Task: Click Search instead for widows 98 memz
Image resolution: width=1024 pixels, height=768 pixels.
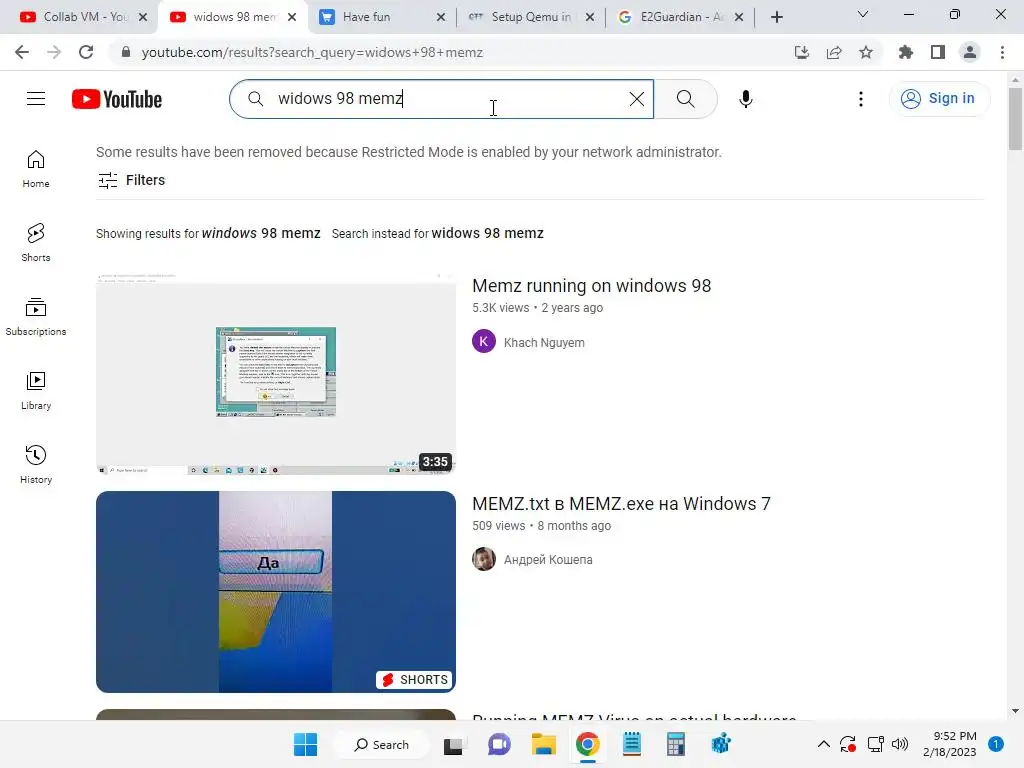Action: tap(438, 233)
